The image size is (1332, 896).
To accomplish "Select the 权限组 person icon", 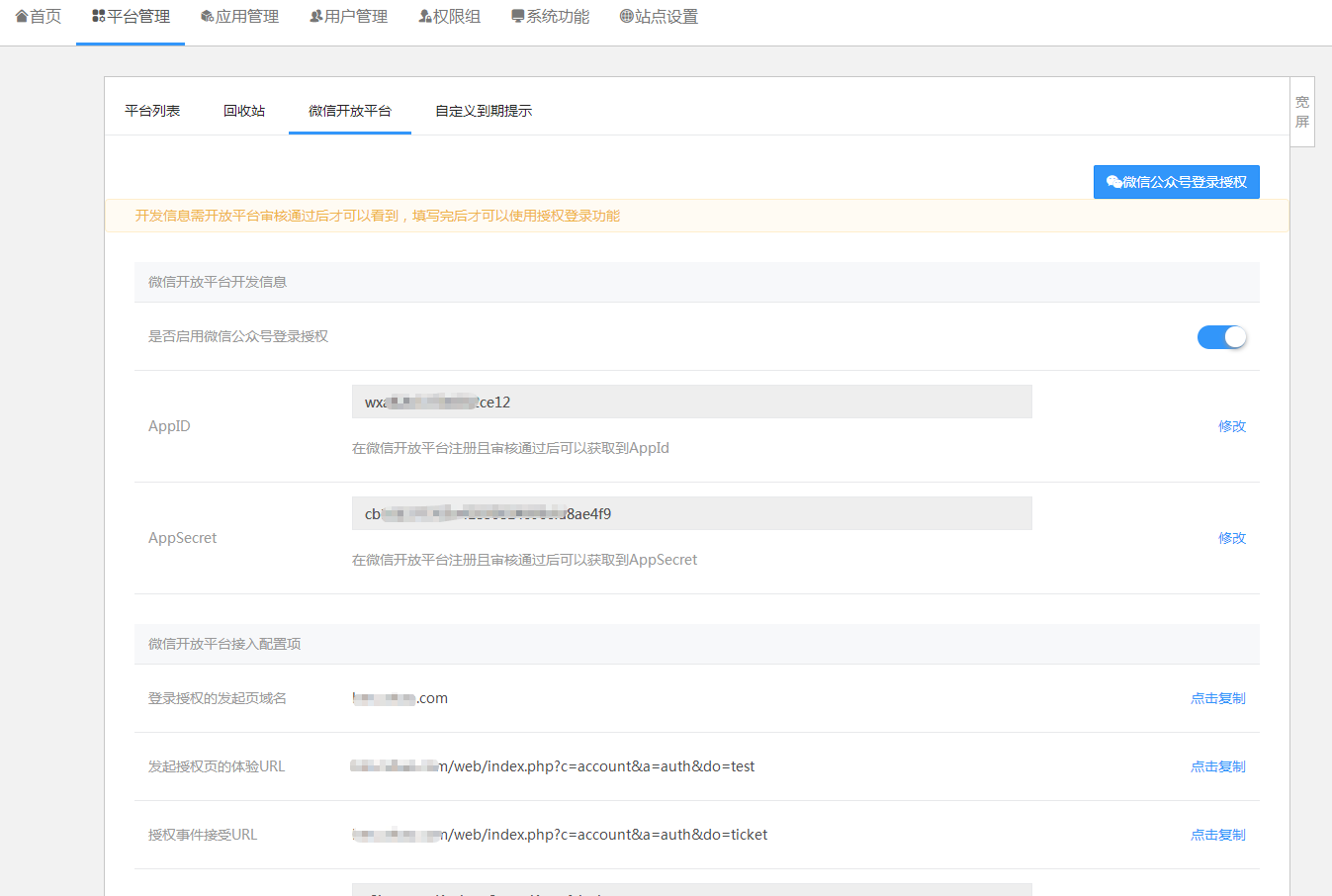I will pyautogui.click(x=423, y=15).
